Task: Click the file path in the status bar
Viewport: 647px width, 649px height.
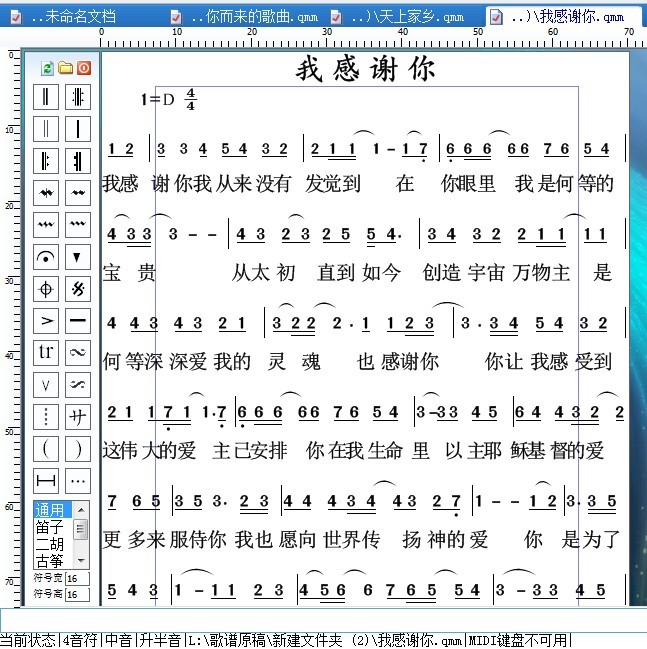Action: [x=325, y=640]
